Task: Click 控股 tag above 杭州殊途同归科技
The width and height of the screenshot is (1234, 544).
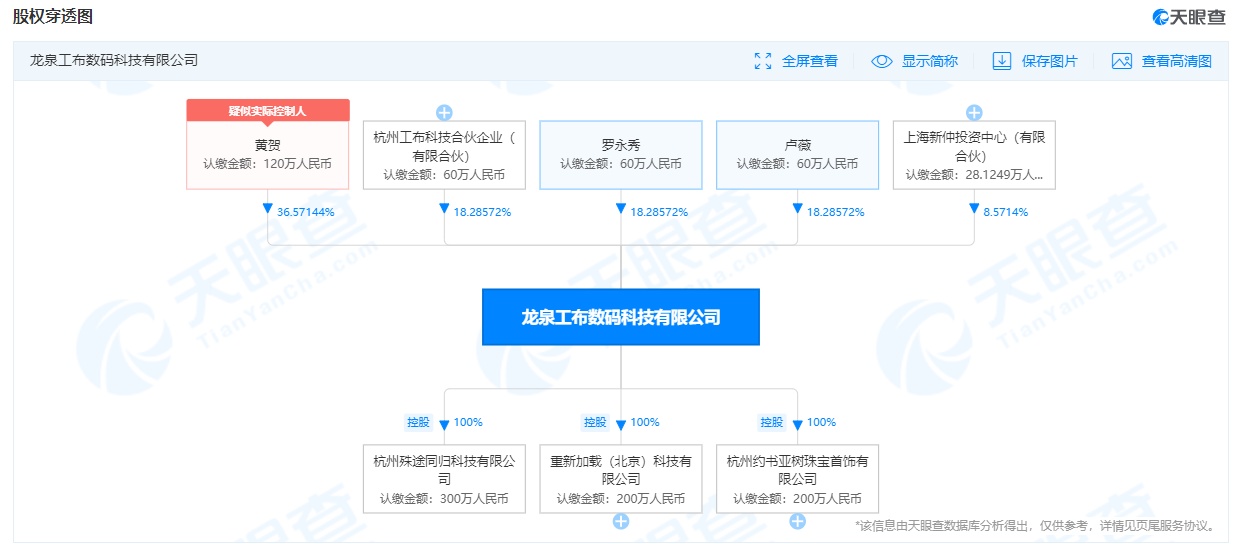Action: (418, 422)
